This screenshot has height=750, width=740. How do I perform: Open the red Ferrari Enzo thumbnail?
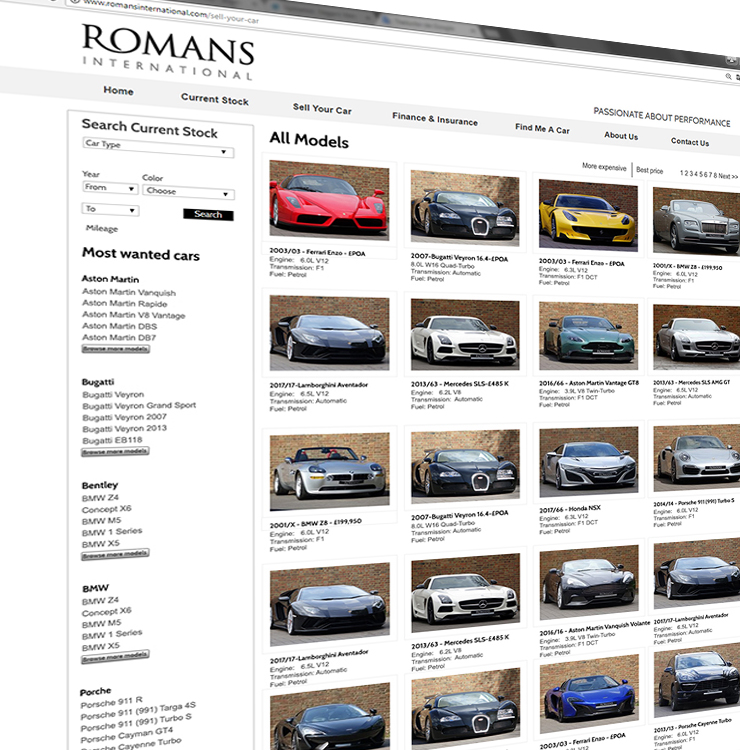(x=330, y=200)
